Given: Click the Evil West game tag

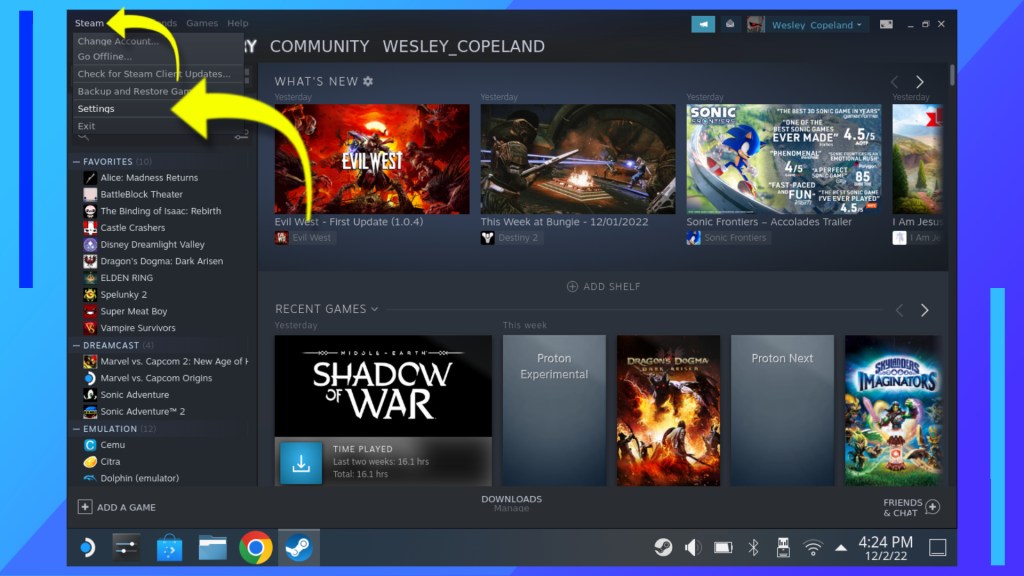Looking at the screenshot, I should 304,238.
